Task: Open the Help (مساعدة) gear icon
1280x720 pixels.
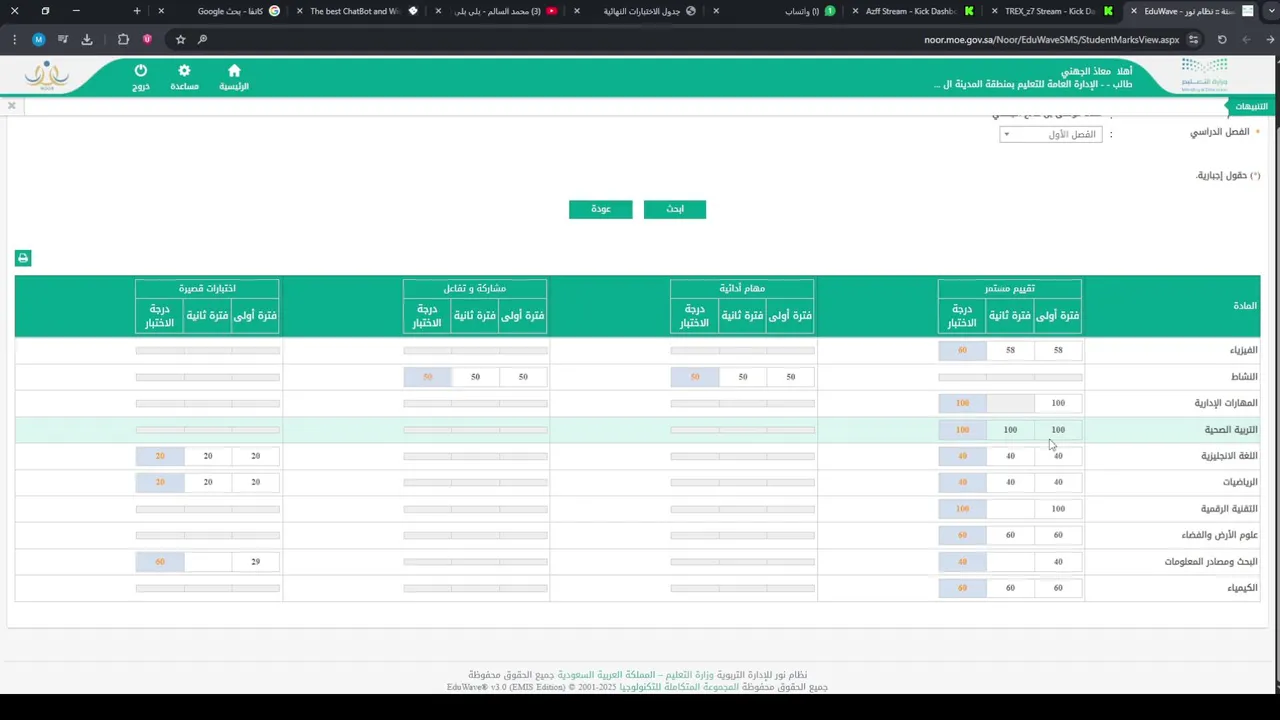Action: [x=184, y=77]
